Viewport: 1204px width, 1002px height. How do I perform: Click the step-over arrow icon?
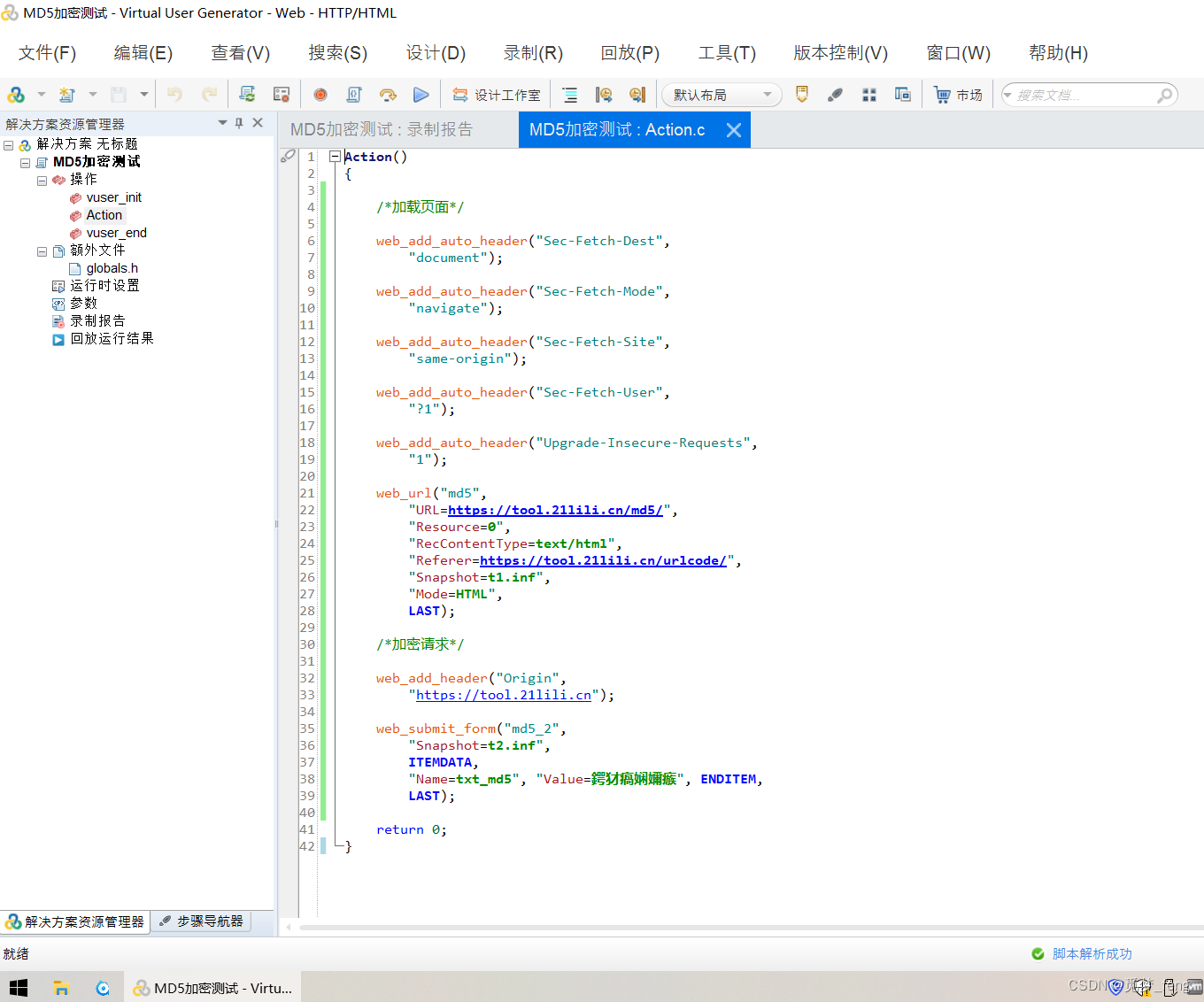(388, 95)
